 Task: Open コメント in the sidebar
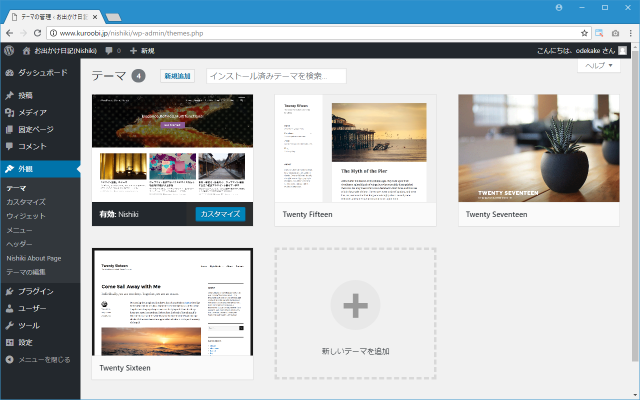[x=40, y=146]
